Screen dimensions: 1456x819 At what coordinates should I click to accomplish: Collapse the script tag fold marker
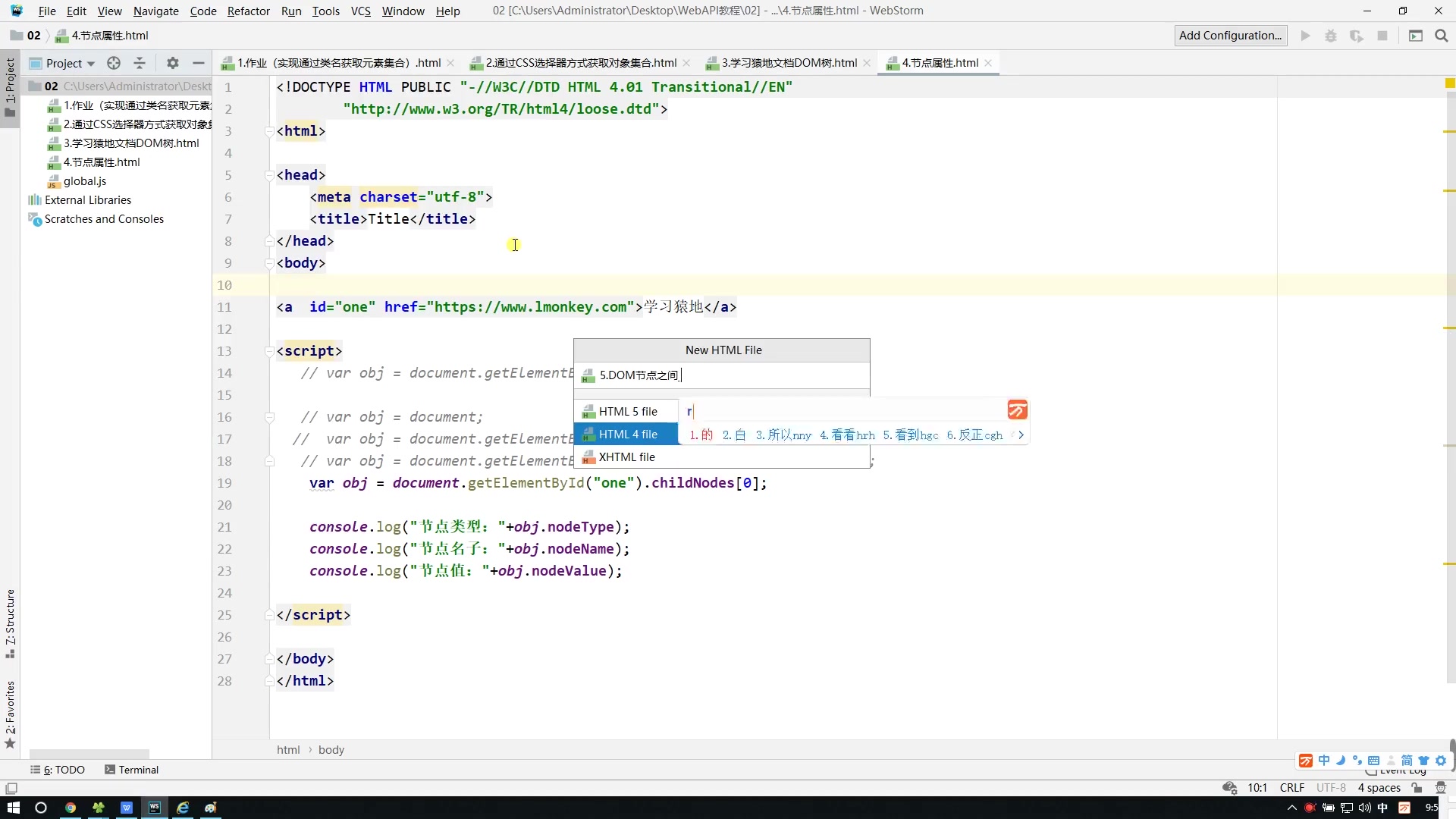tap(269, 351)
